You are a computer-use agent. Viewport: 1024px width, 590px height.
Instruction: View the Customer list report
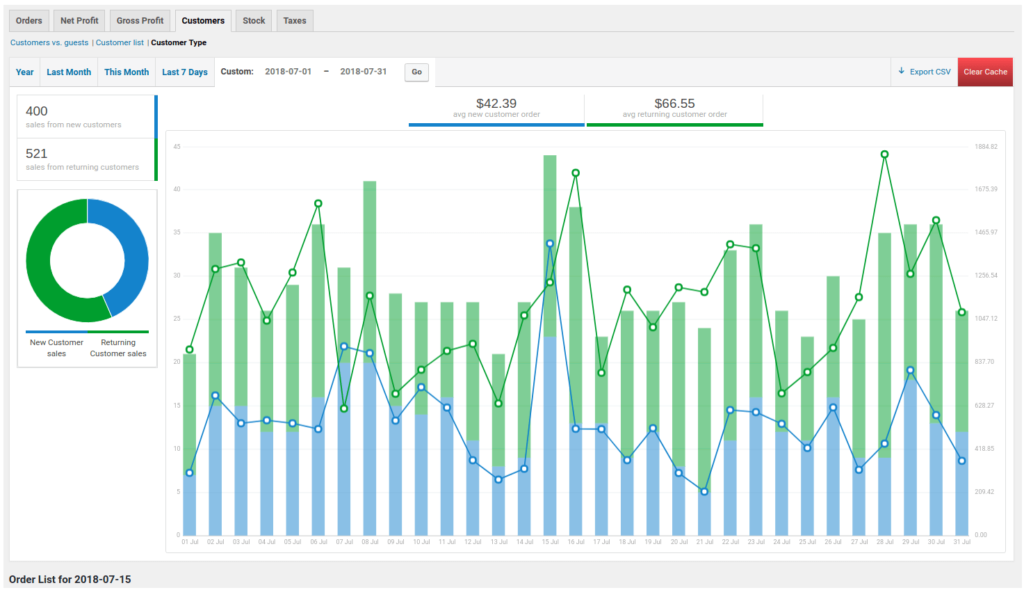point(120,42)
